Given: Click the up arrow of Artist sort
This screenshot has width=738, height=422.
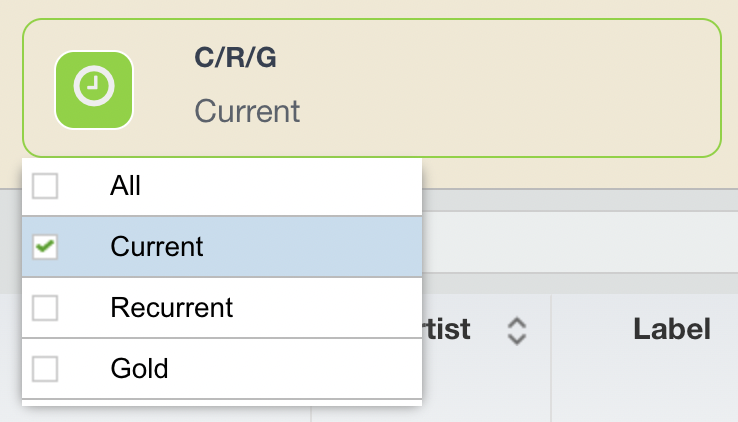Looking at the screenshot, I should point(517,323).
